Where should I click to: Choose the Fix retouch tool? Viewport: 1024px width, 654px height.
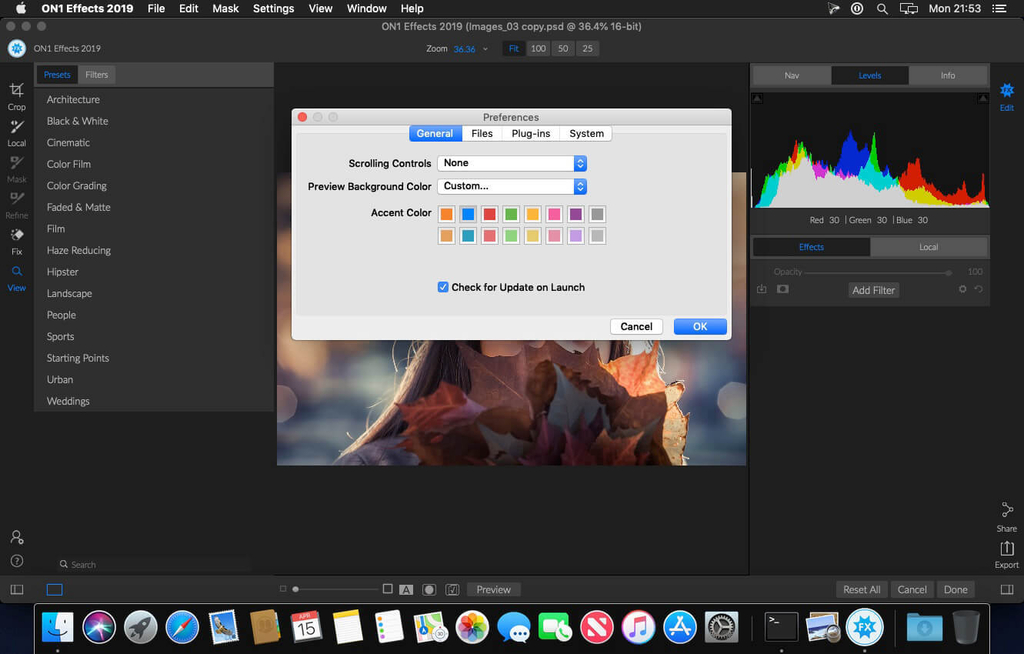pyautogui.click(x=16, y=240)
